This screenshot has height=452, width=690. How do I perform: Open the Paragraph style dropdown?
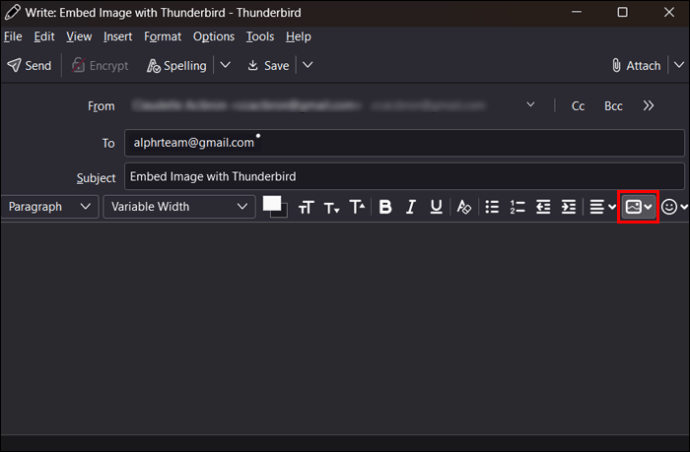click(49, 207)
